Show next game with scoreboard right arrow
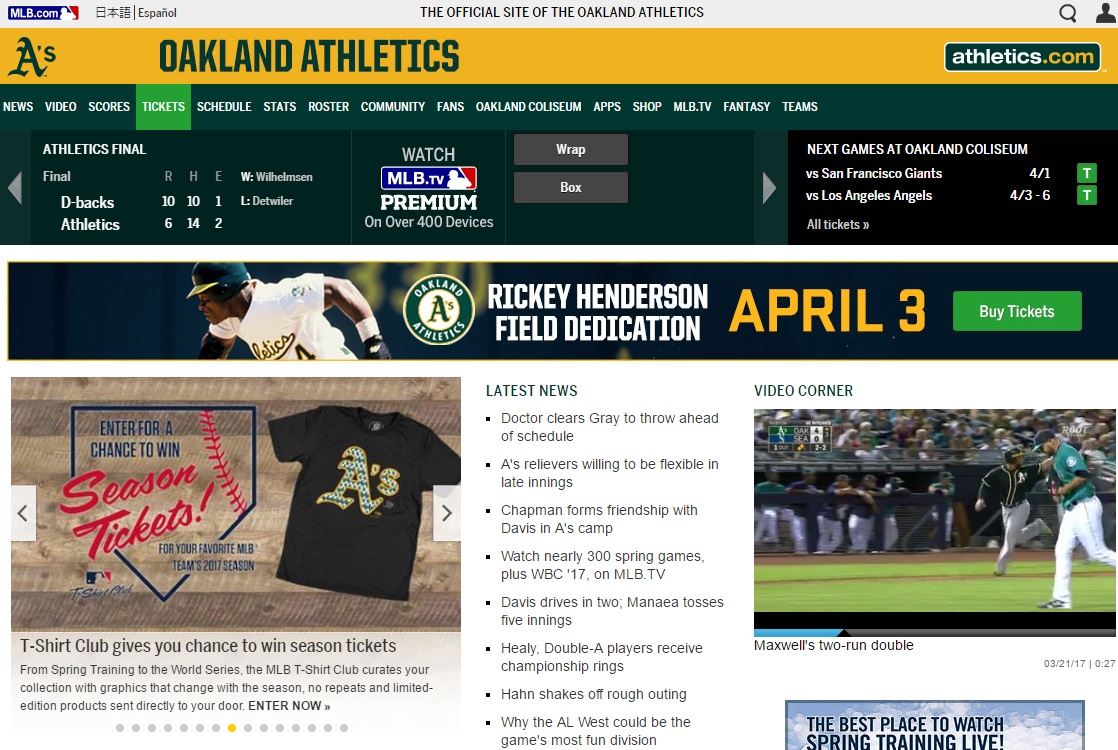 pos(769,188)
